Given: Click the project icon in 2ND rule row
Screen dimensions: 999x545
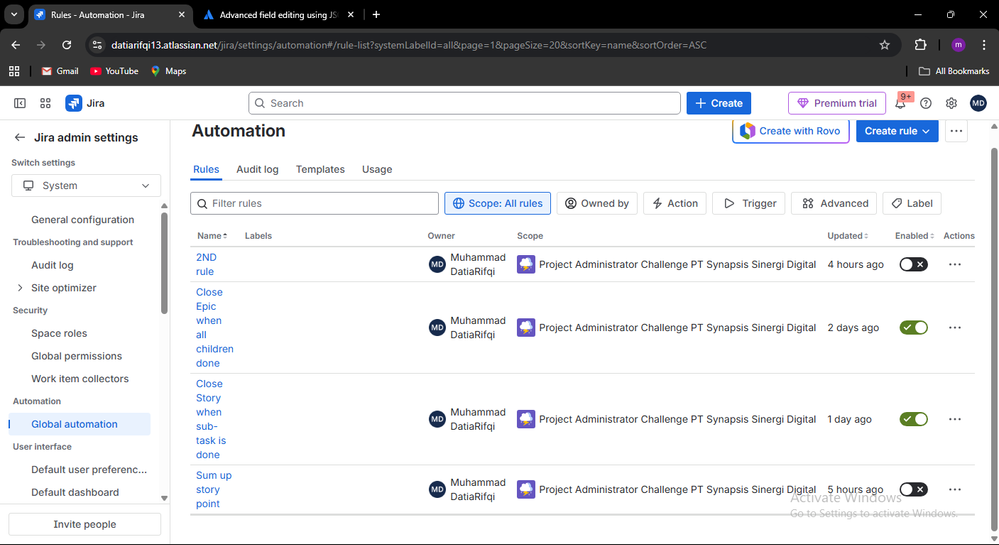Looking at the screenshot, I should tap(526, 265).
